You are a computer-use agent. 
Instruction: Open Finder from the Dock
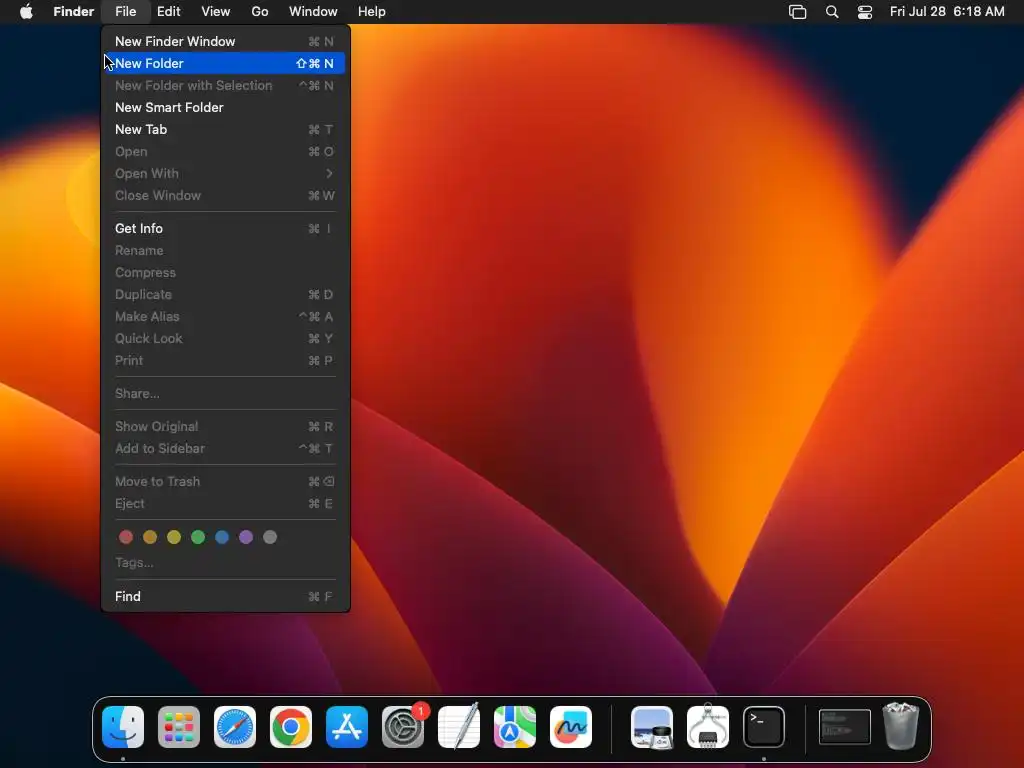tap(123, 727)
